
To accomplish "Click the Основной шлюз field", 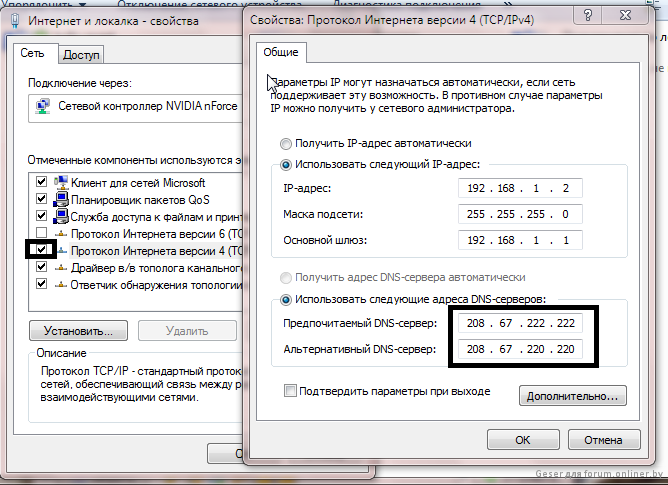I will [520, 240].
